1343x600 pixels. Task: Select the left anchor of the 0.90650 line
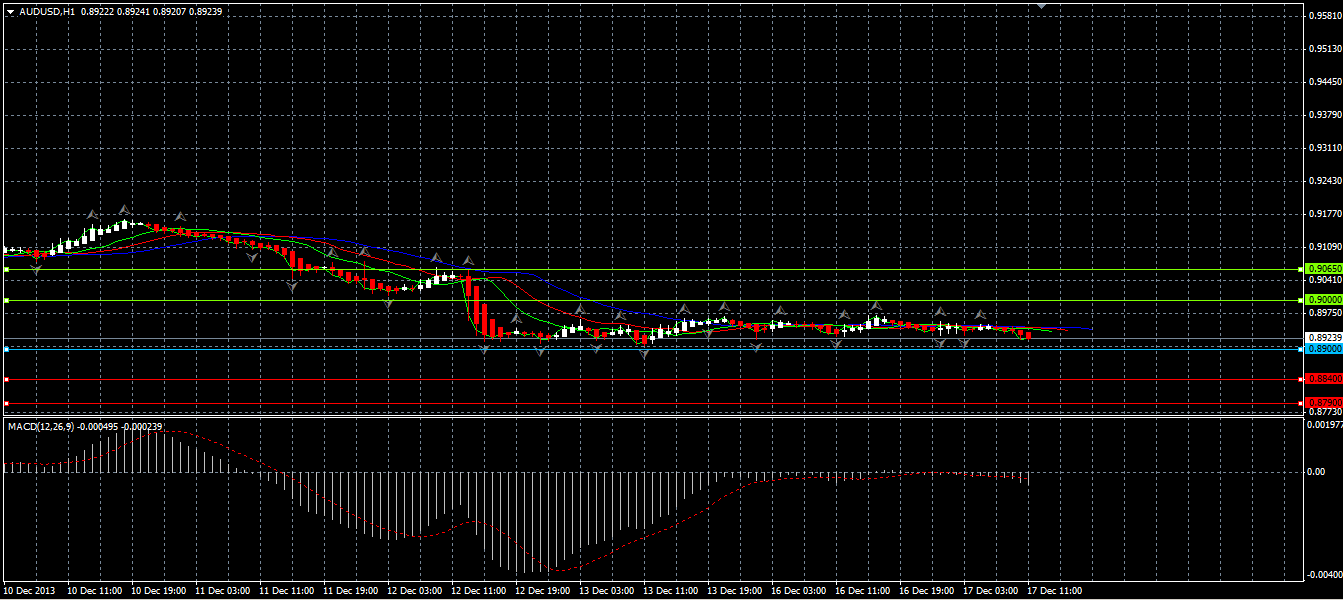click(6, 269)
